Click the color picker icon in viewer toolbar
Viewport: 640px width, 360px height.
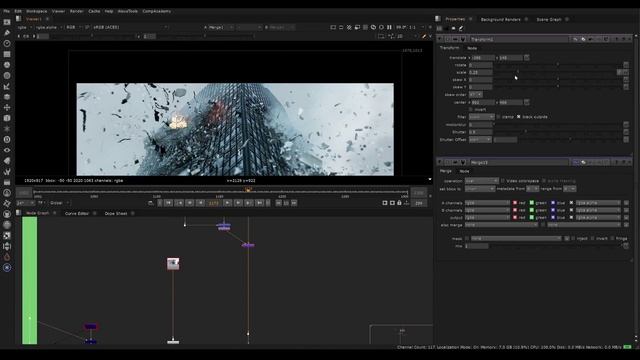424,36
